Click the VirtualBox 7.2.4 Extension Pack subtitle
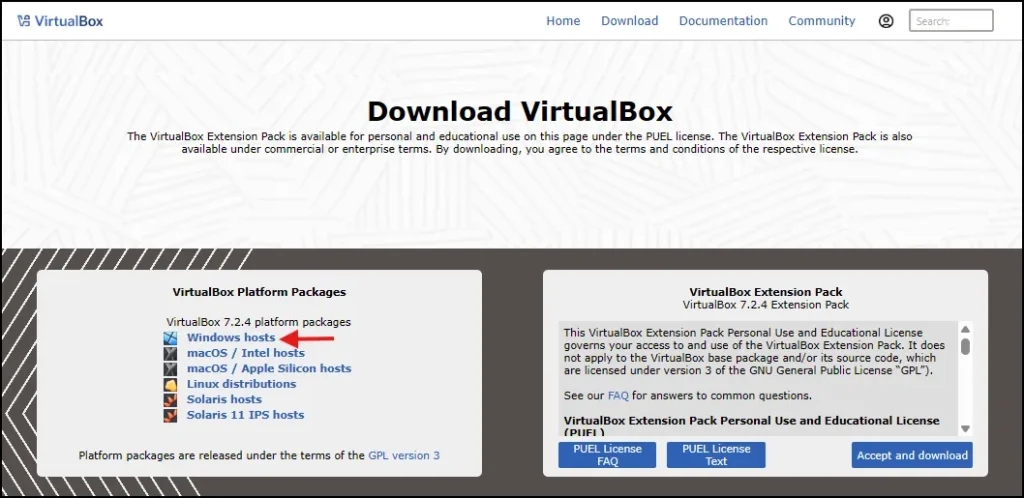Screen dimensions: 1024x498 click(766, 305)
